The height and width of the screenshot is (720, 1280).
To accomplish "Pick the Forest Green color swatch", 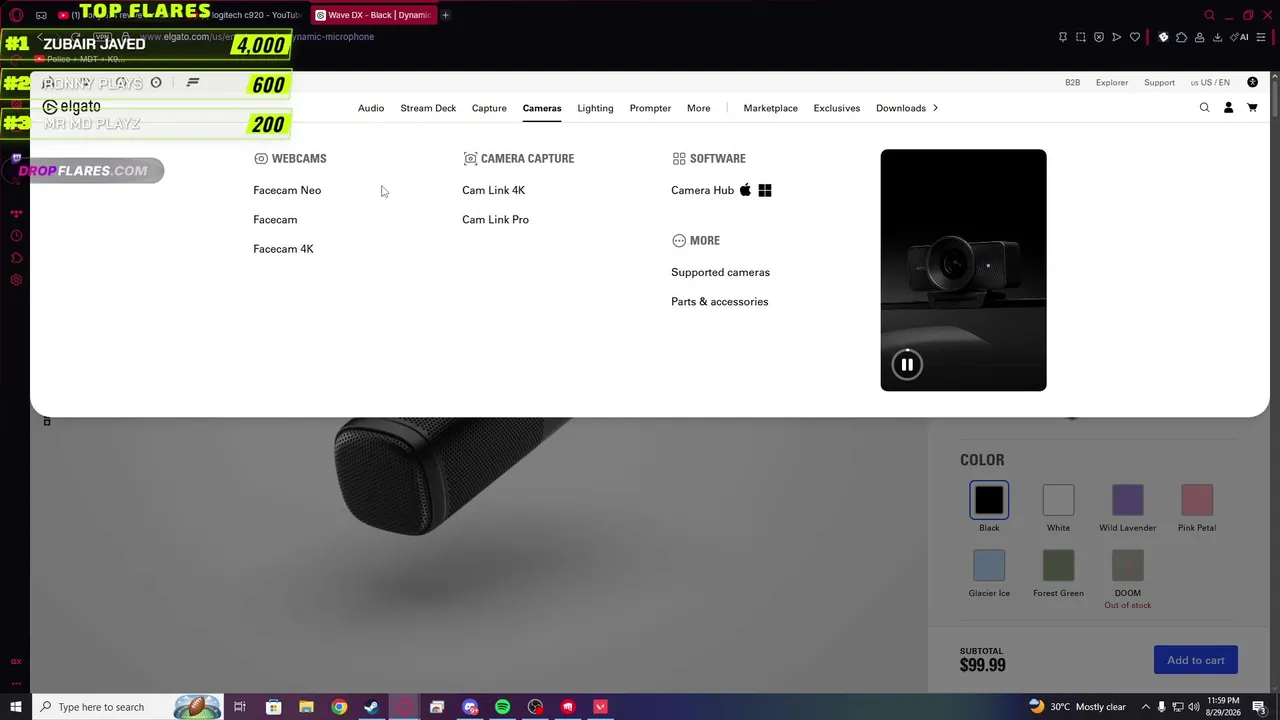I will 1058,565.
